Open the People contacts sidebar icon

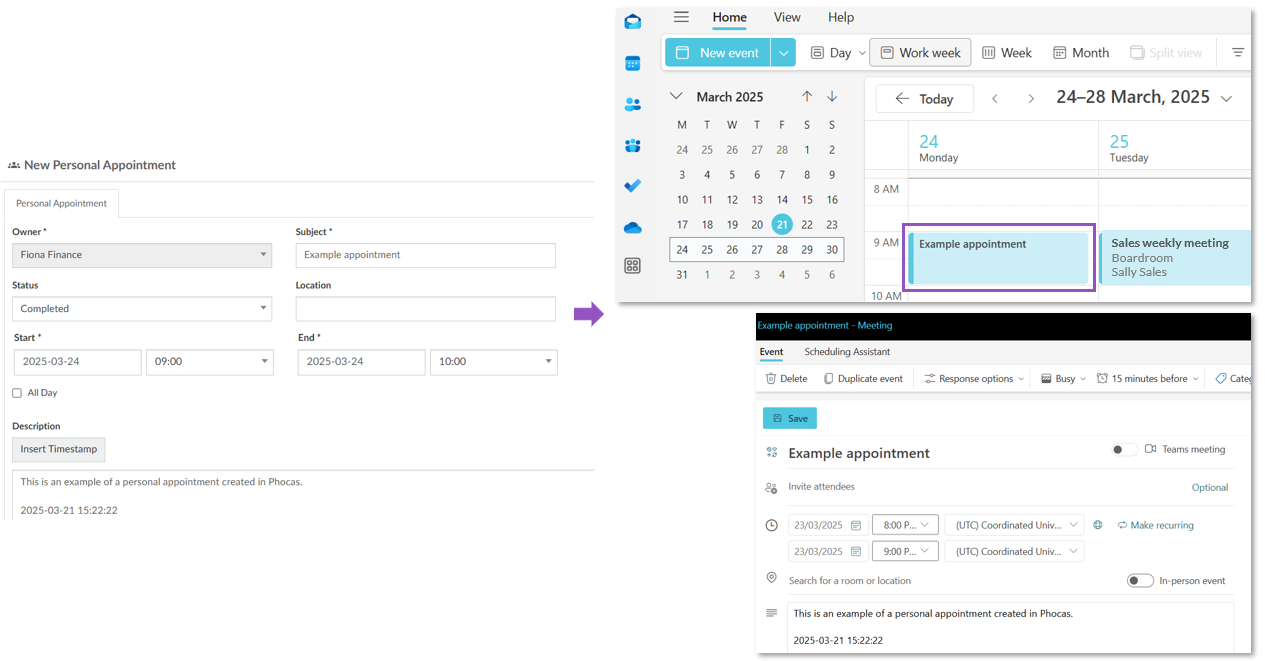click(x=632, y=104)
